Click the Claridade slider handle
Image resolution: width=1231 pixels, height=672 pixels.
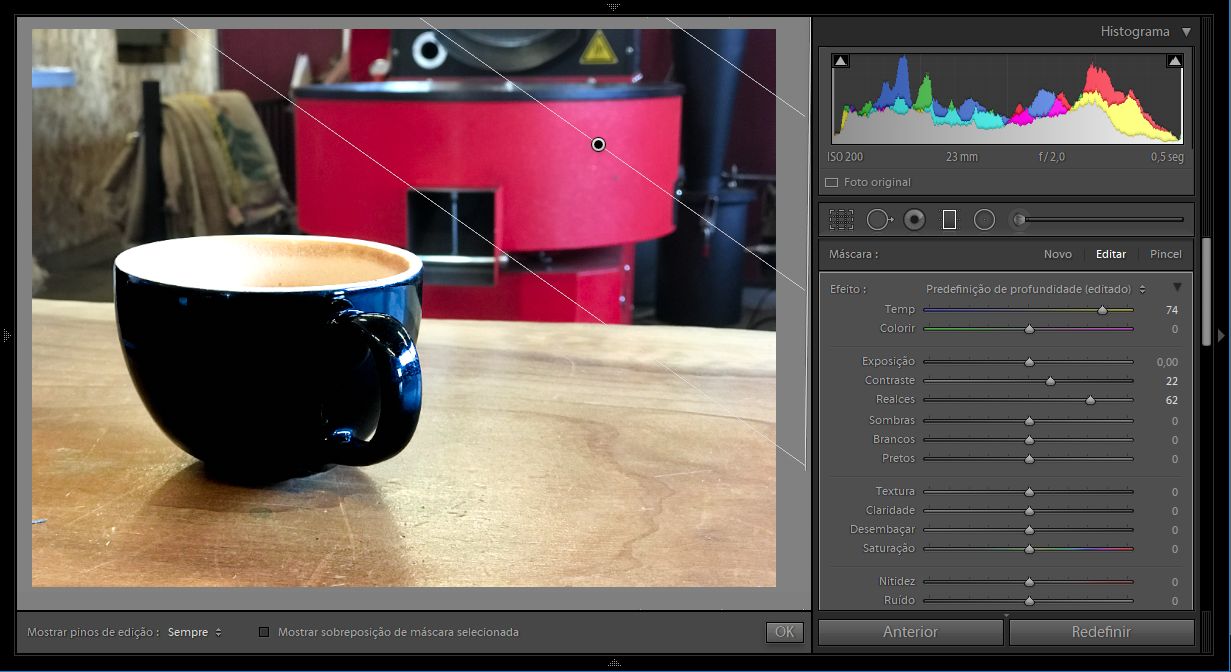click(1029, 511)
